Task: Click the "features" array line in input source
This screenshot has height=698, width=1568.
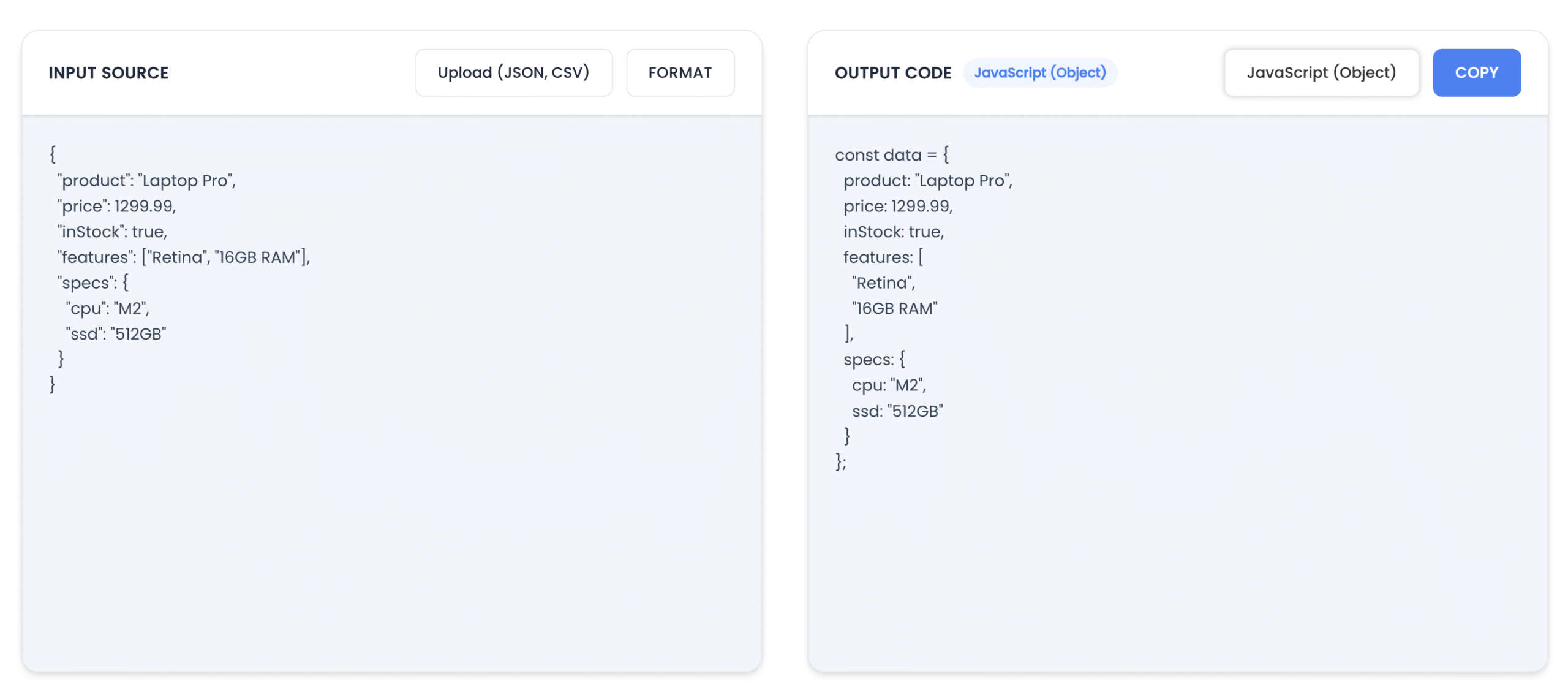Action: pyautogui.click(x=184, y=257)
